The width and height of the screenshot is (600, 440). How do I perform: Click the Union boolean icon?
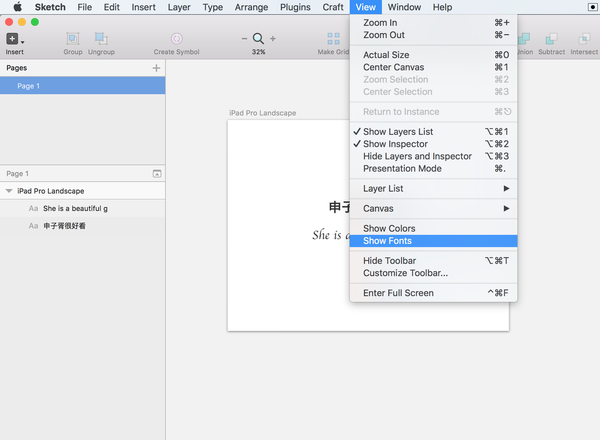click(524, 39)
